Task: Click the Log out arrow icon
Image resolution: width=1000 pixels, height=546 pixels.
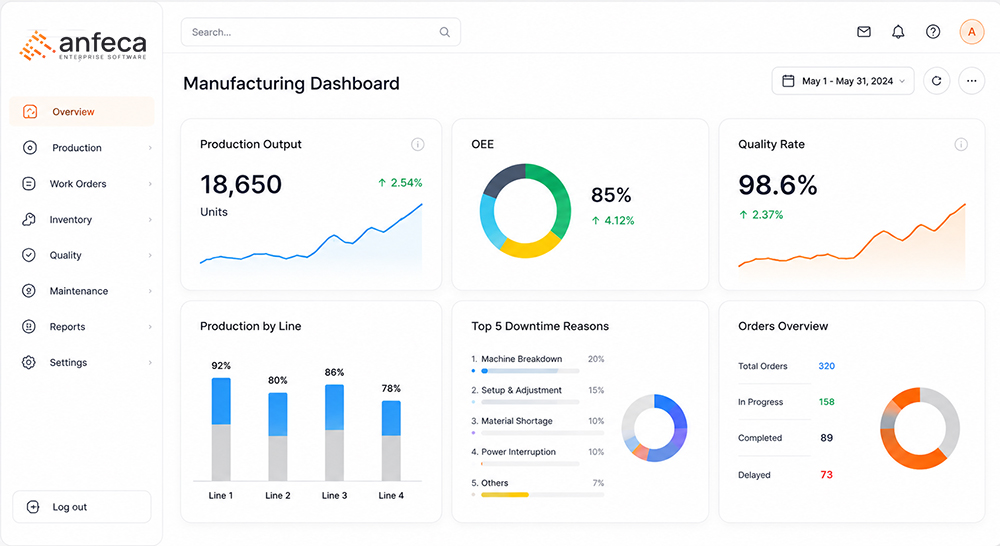Action: tap(33, 507)
